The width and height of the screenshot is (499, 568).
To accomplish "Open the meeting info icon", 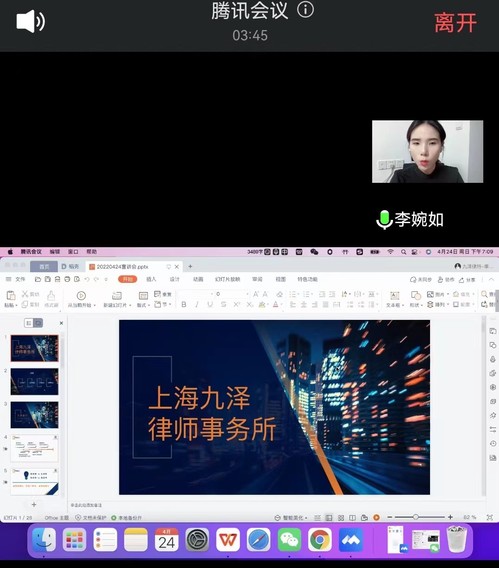I will (305, 10).
